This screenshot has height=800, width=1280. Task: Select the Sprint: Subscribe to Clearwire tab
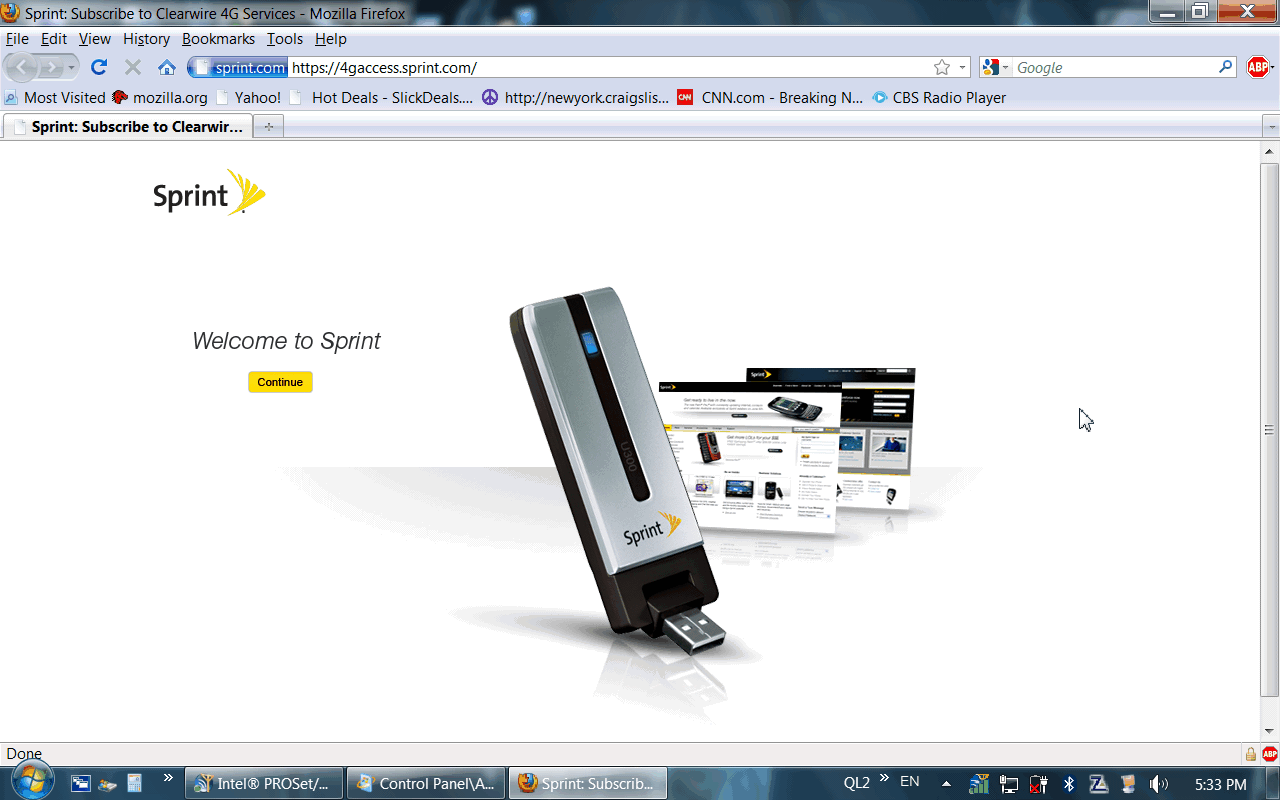pyautogui.click(x=127, y=127)
